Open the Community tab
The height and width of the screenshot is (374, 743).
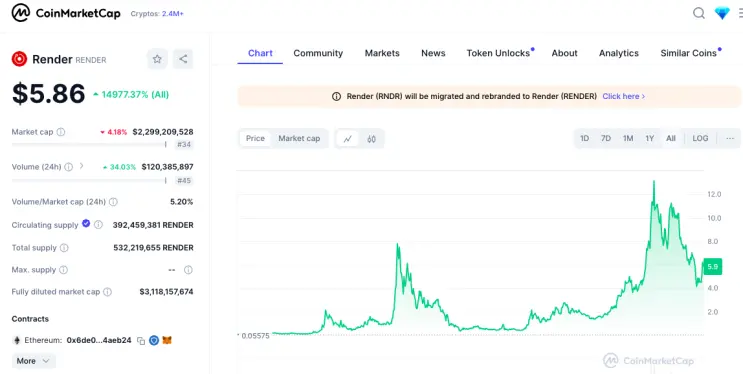point(318,53)
